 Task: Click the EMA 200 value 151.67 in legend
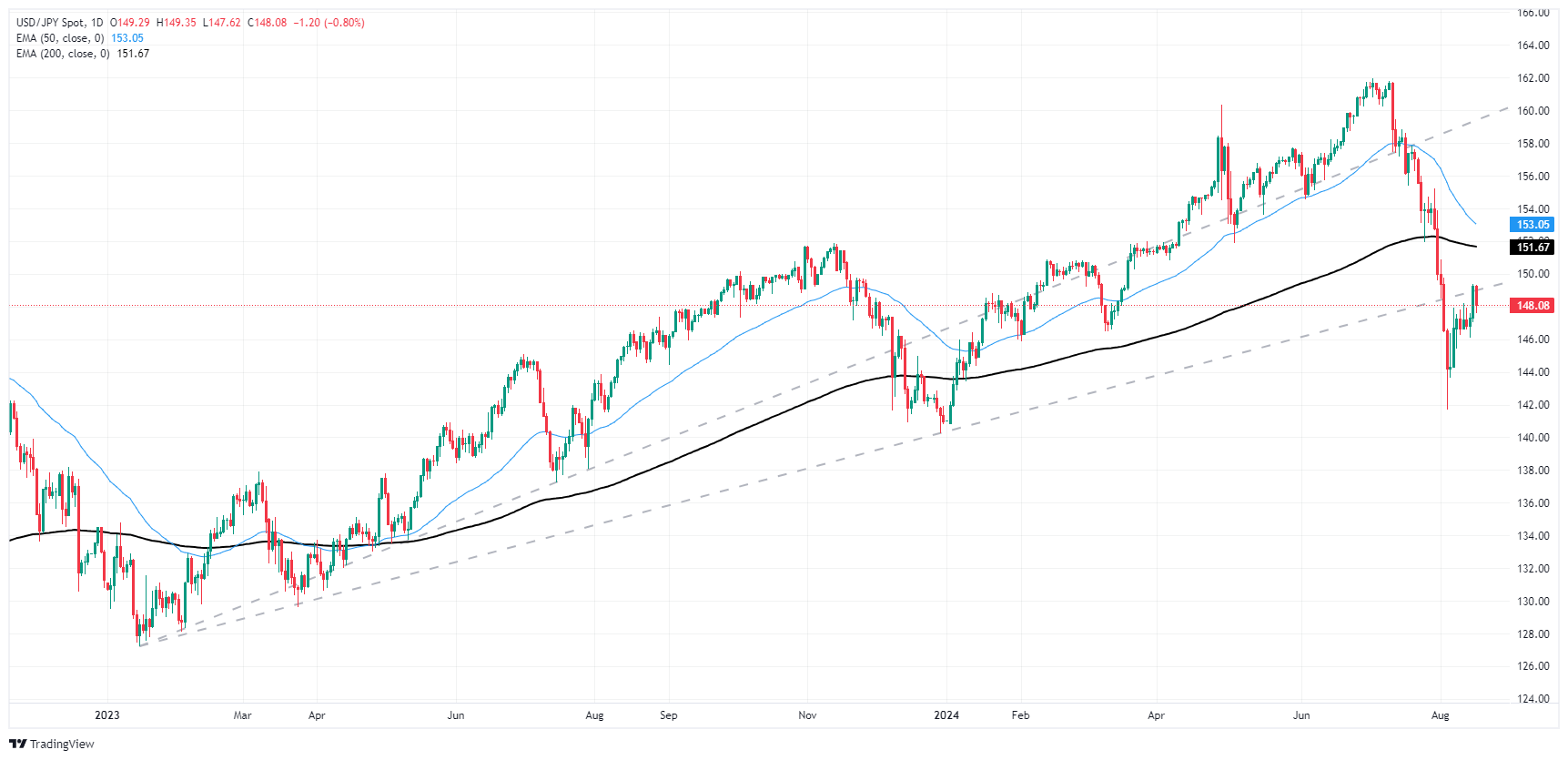[x=133, y=54]
